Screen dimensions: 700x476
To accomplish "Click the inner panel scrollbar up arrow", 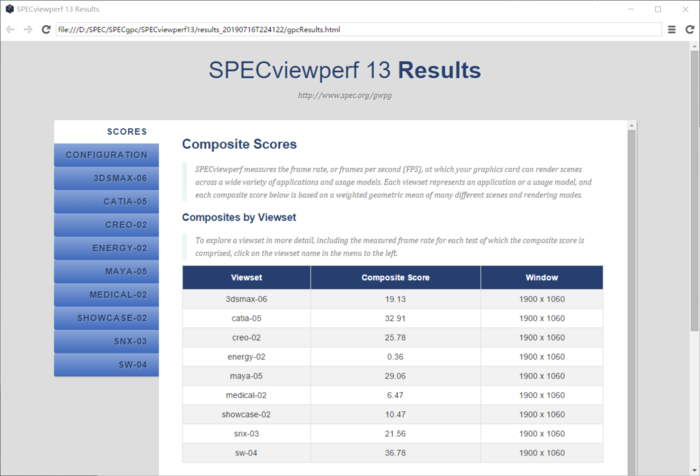I will [631, 125].
